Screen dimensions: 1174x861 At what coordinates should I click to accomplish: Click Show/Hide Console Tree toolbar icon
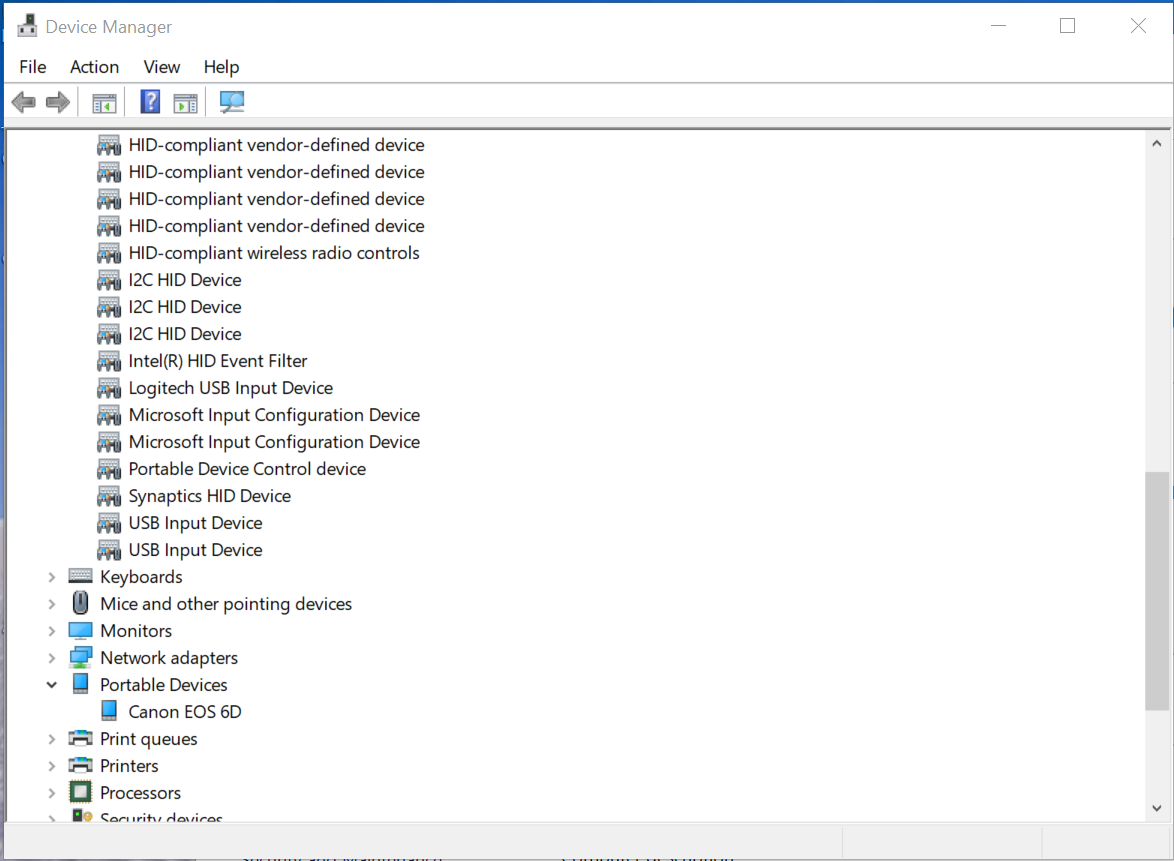[x=104, y=102]
